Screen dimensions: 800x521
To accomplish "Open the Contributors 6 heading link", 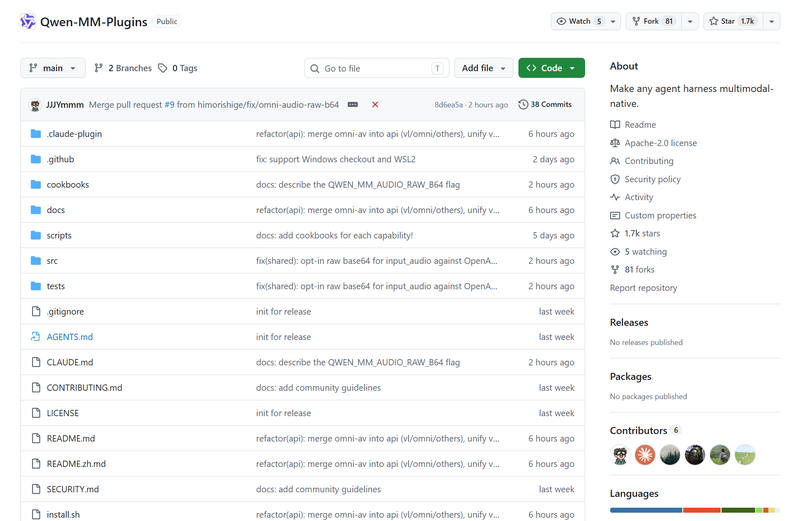I will tap(644, 430).
